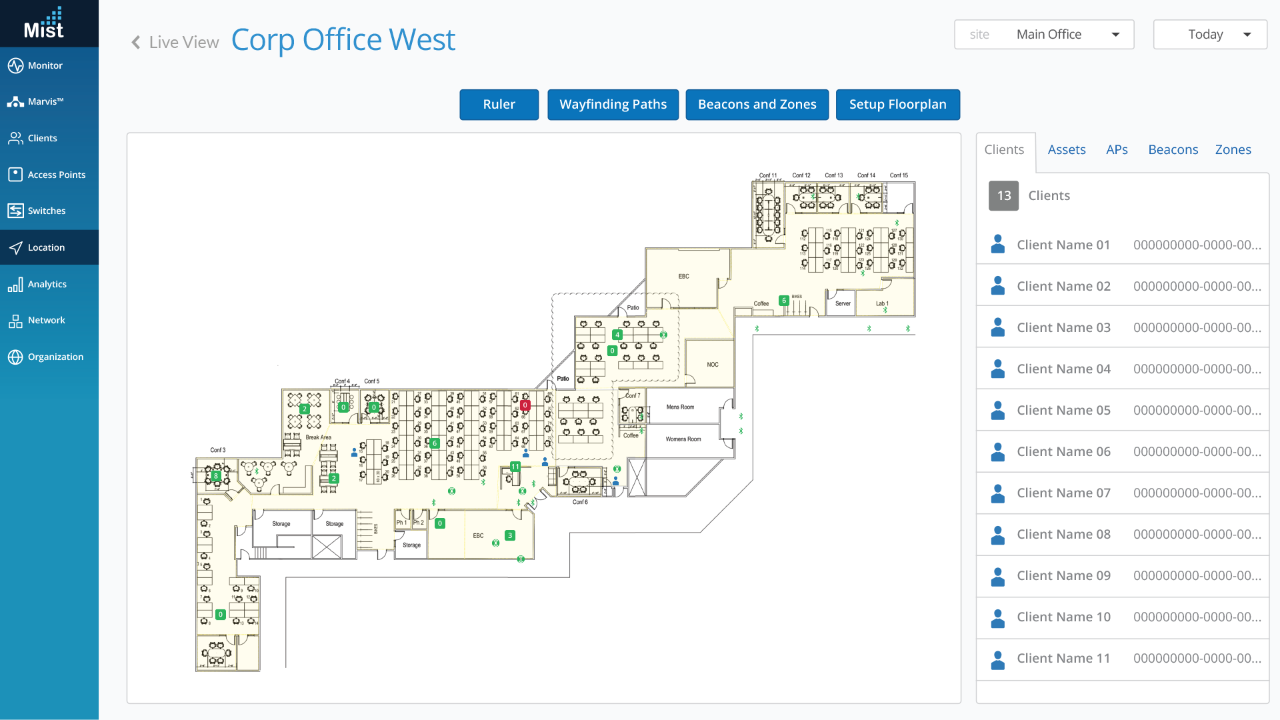Open Organization via the globe icon
This screenshot has width=1280, height=720.
15,357
